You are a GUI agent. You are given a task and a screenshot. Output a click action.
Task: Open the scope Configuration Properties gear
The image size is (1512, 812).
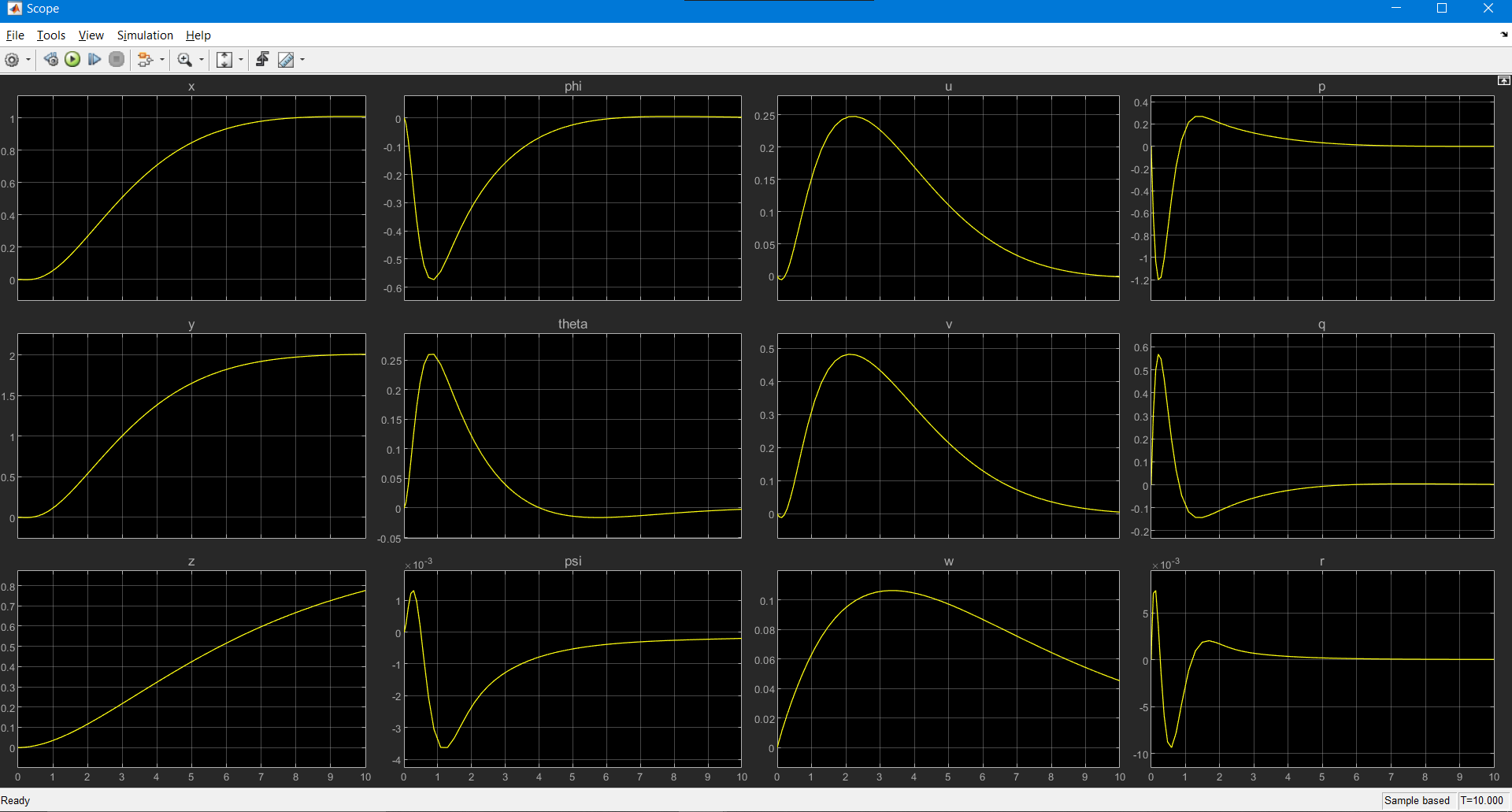[12, 60]
